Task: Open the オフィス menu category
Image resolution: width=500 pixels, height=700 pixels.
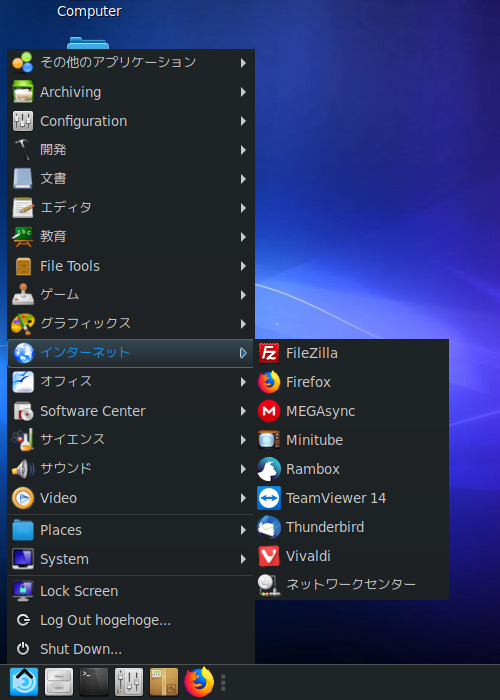Action: pos(131,382)
